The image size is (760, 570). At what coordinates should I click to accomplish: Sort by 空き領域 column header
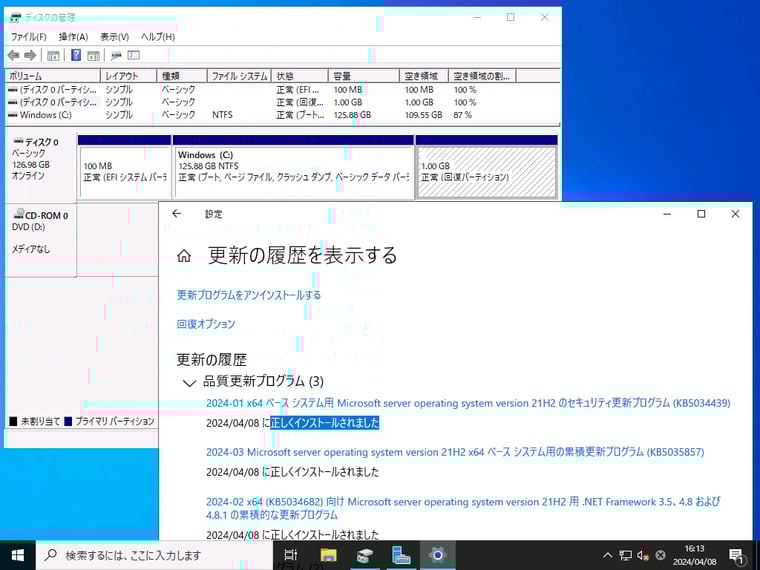(x=424, y=76)
